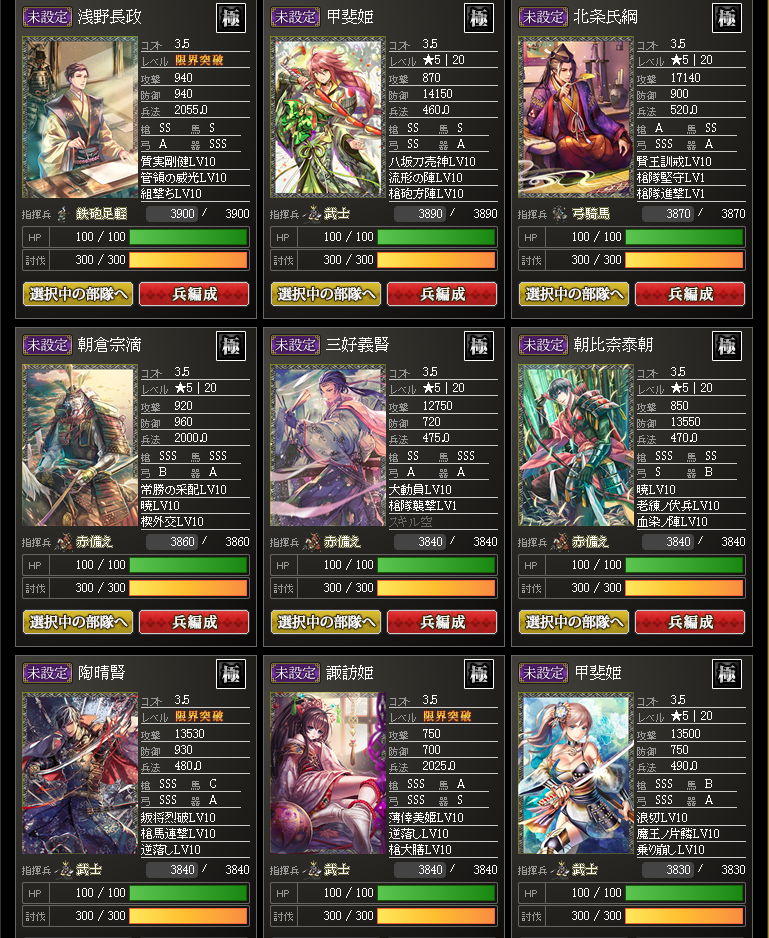
Task: Click the 弓騎馬 troop icon for 北条氏綱
Action: click(559, 214)
